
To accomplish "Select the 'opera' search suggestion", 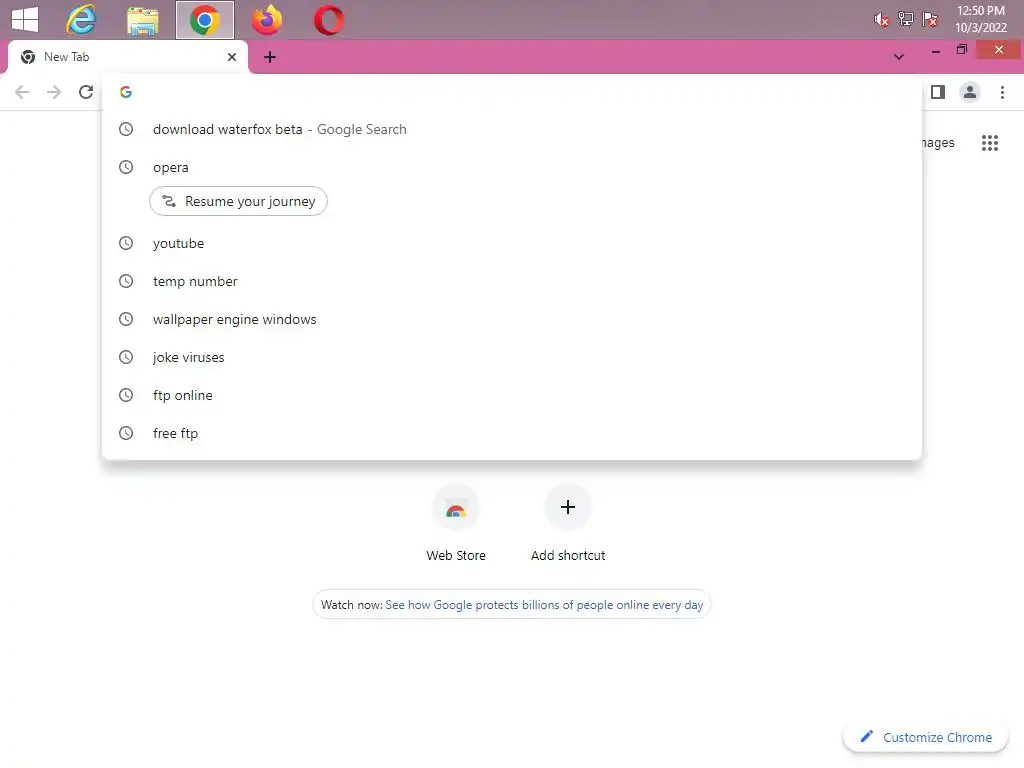I will tap(512, 167).
